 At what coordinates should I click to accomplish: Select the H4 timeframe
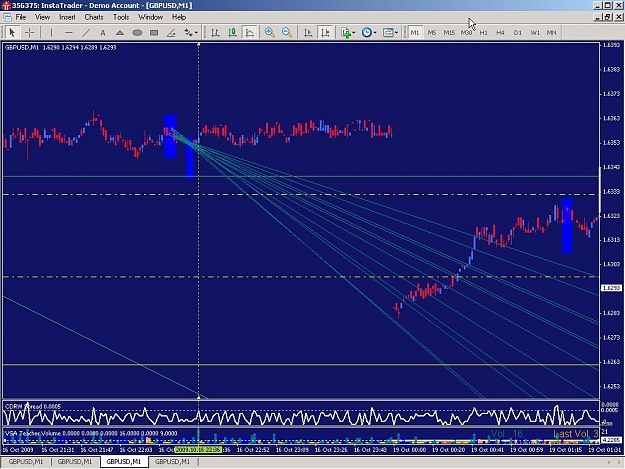pos(501,33)
